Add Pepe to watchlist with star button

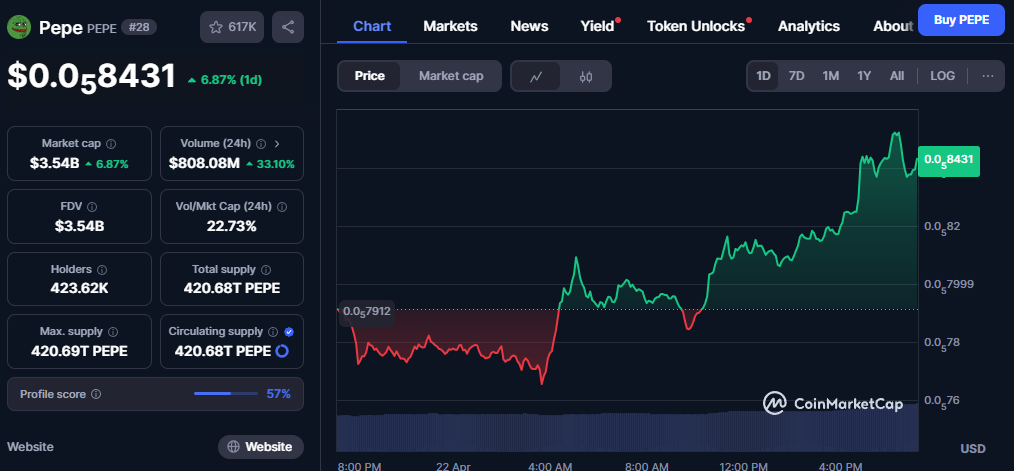click(x=232, y=27)
